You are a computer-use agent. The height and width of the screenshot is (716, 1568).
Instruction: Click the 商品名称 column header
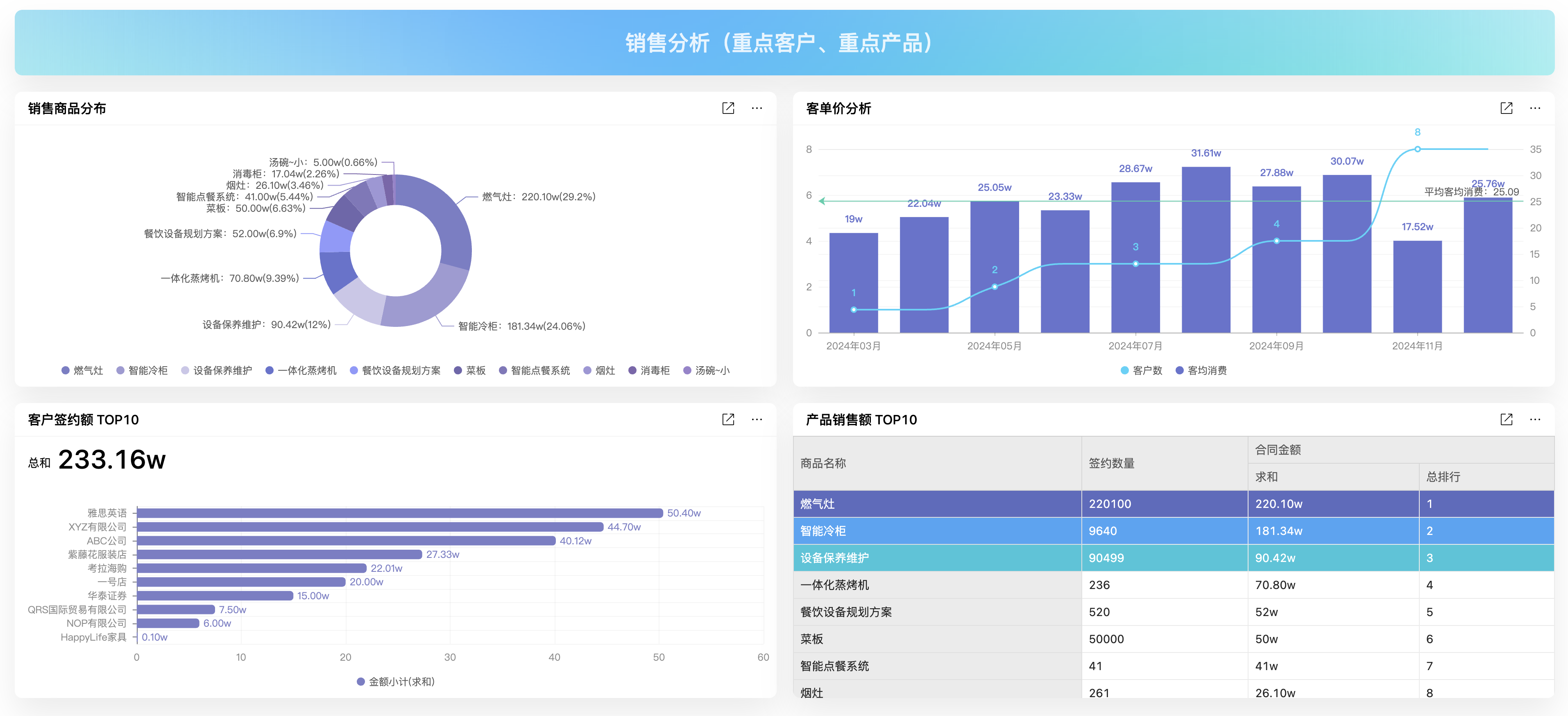click(x=937, y=463)
